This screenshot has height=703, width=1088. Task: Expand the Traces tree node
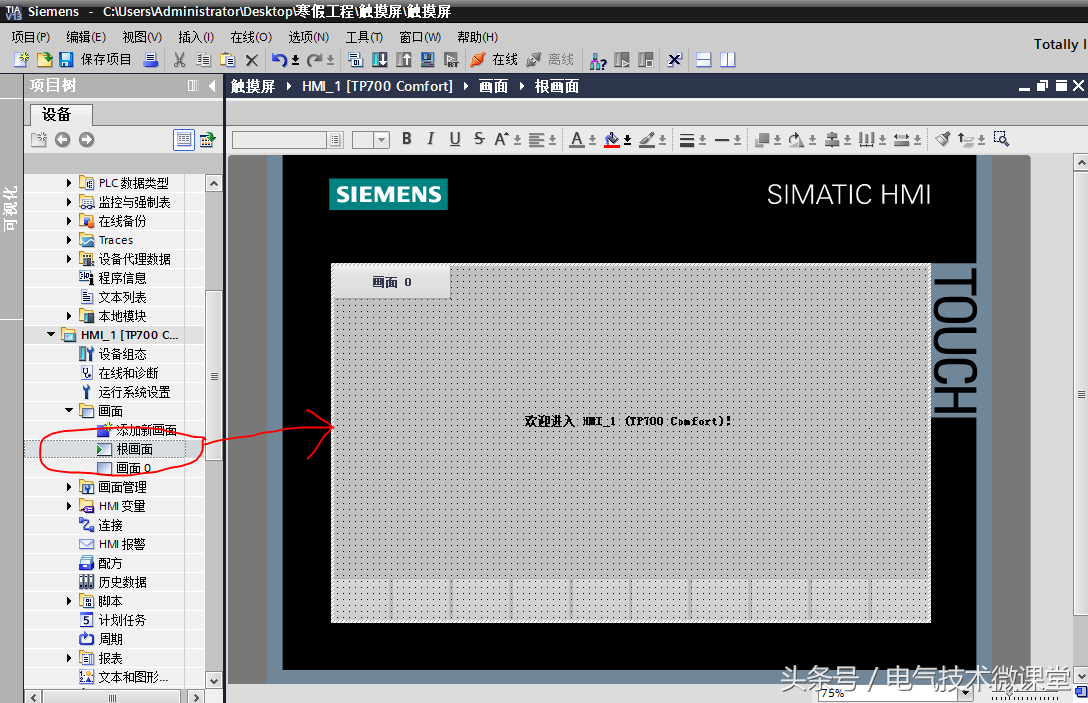click(x=69, y=240)
